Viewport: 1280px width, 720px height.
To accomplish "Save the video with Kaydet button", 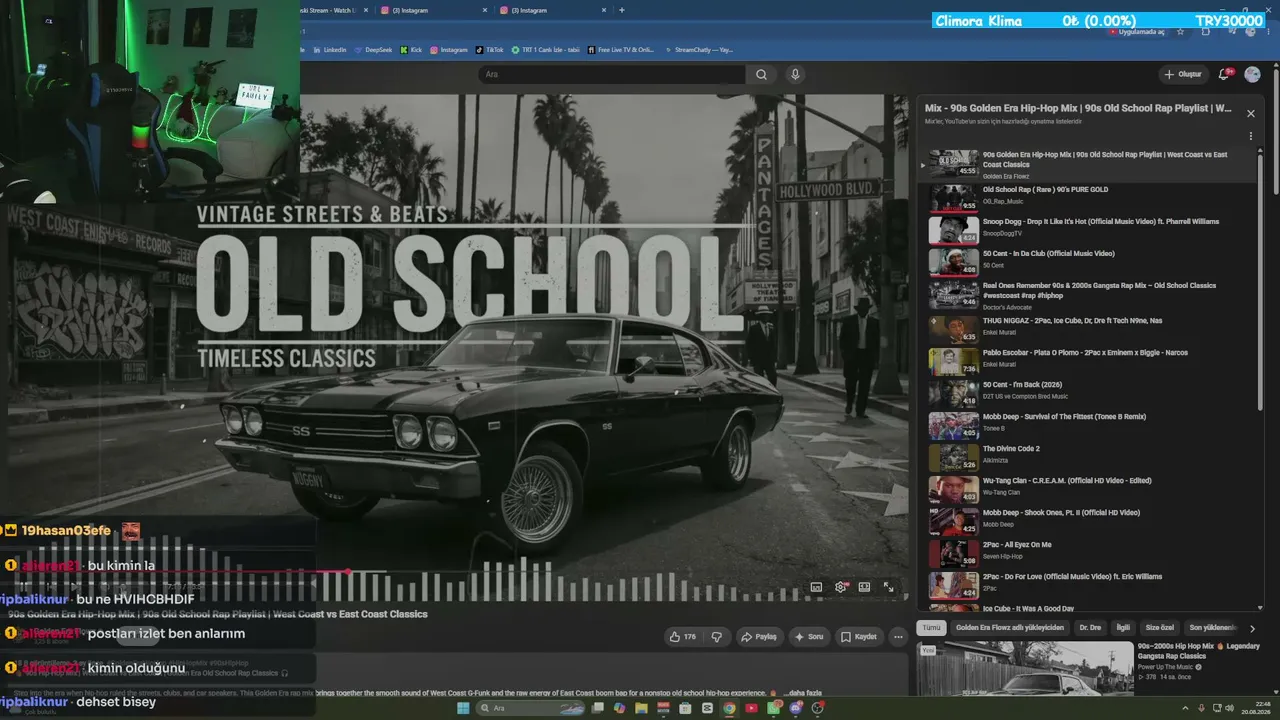I will point(859,636).
